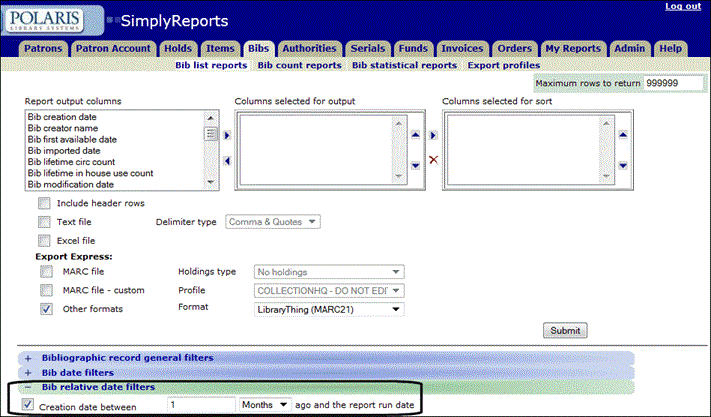
Task: Click the Log out link
Action: (x=682, y=7)
